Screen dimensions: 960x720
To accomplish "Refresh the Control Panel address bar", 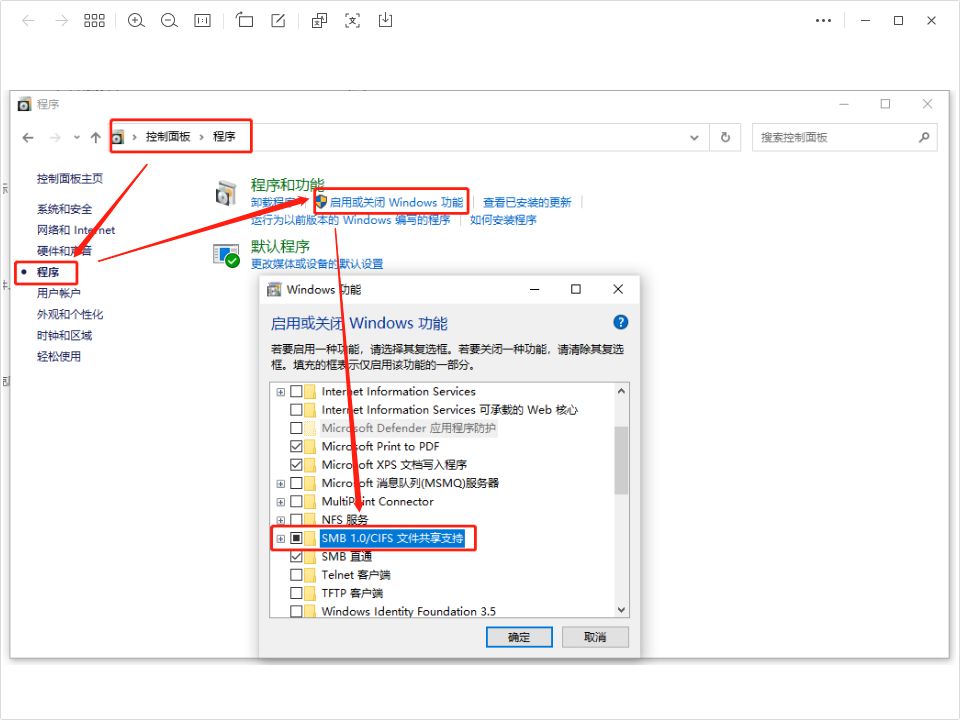I will [726, 138].
